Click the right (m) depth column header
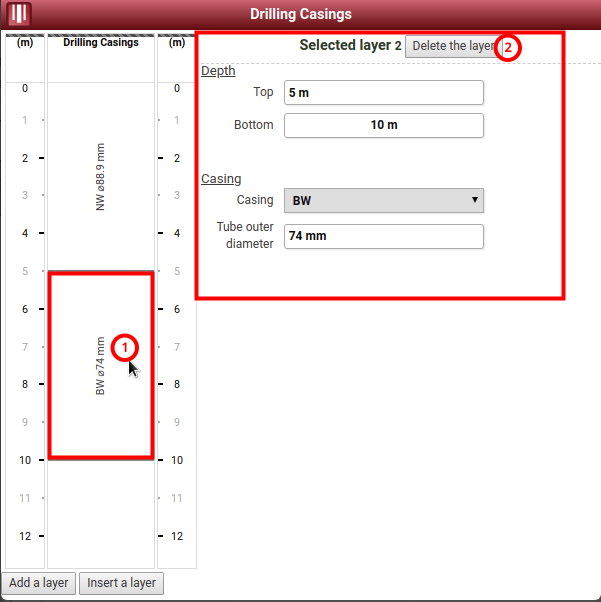Viewport: 601px width, 602px height. (177, 43)
